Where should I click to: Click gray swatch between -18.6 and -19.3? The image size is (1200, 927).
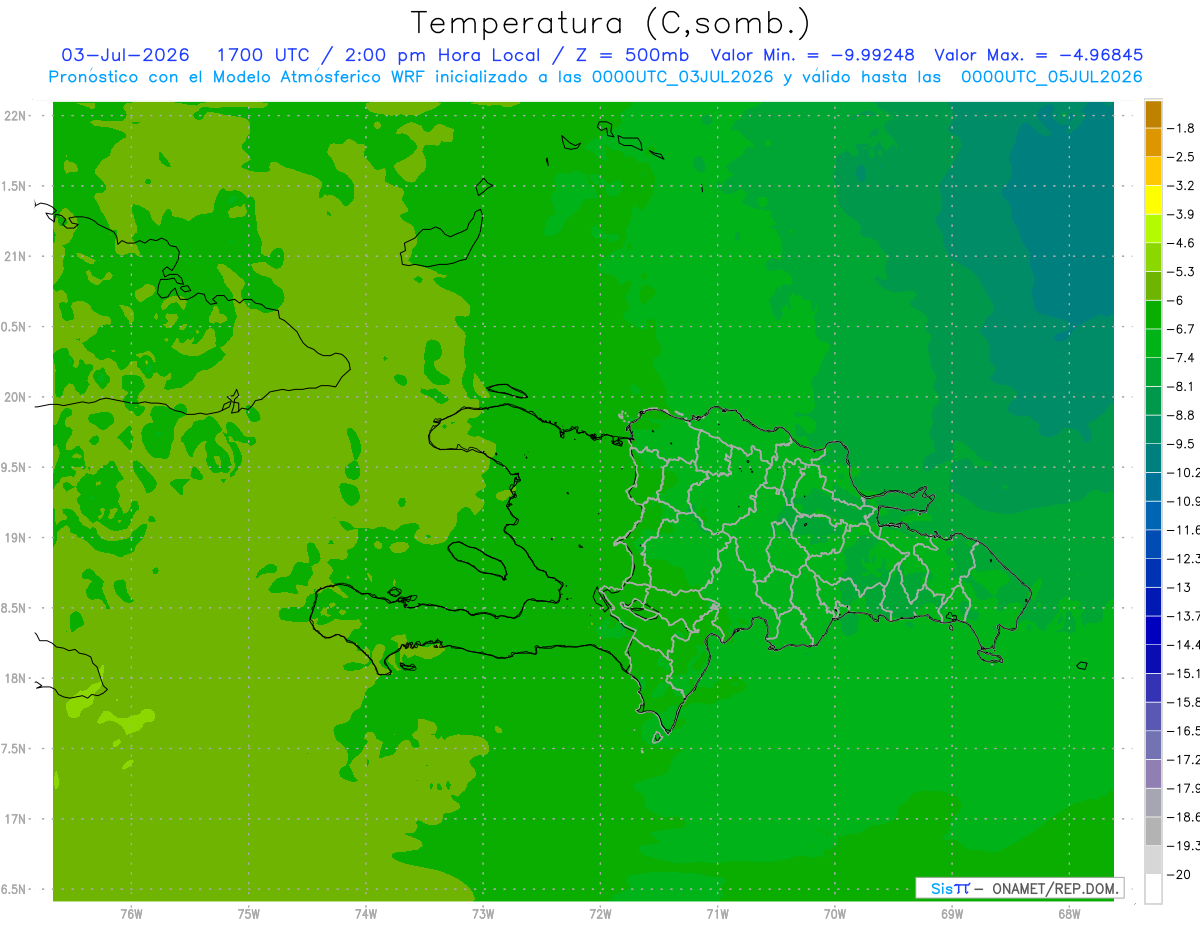[x=1153, y=831]
